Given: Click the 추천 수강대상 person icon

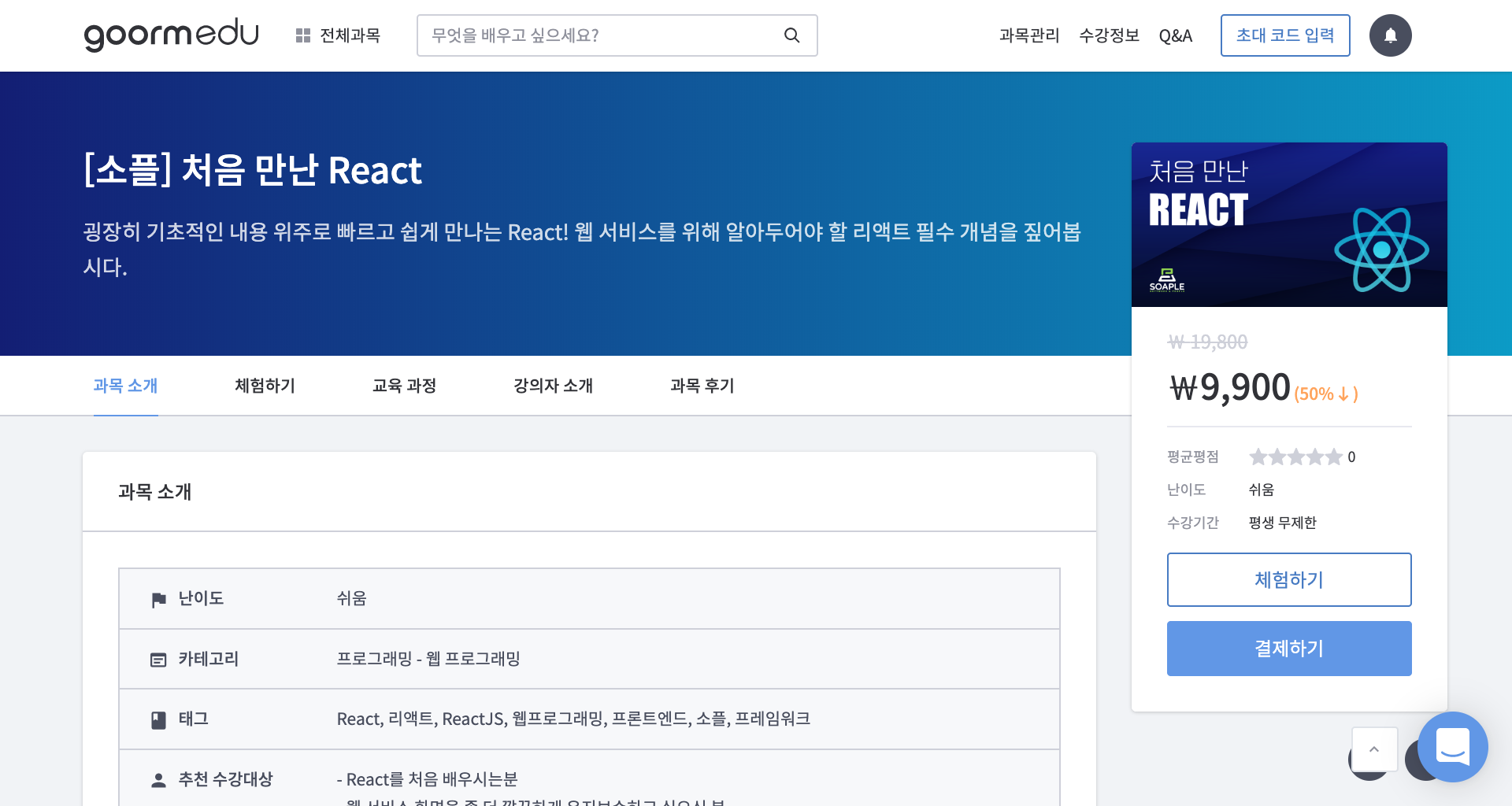Looking at the screenshot, I should click(158, 780).
